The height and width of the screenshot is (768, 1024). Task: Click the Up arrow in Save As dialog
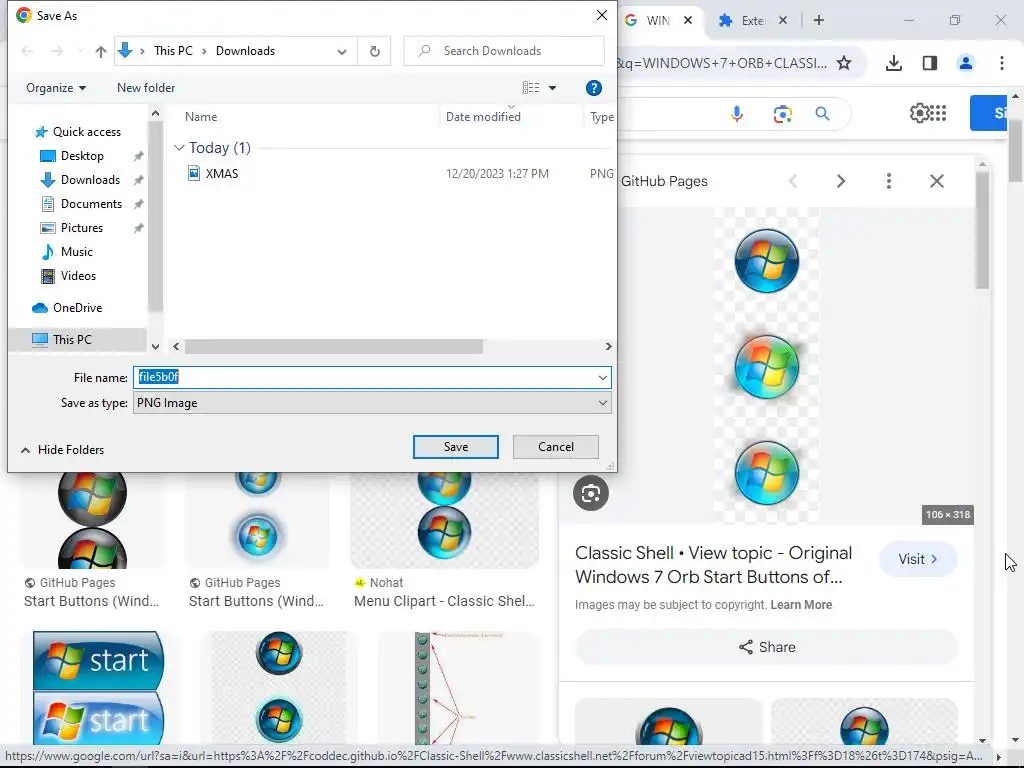101,51
